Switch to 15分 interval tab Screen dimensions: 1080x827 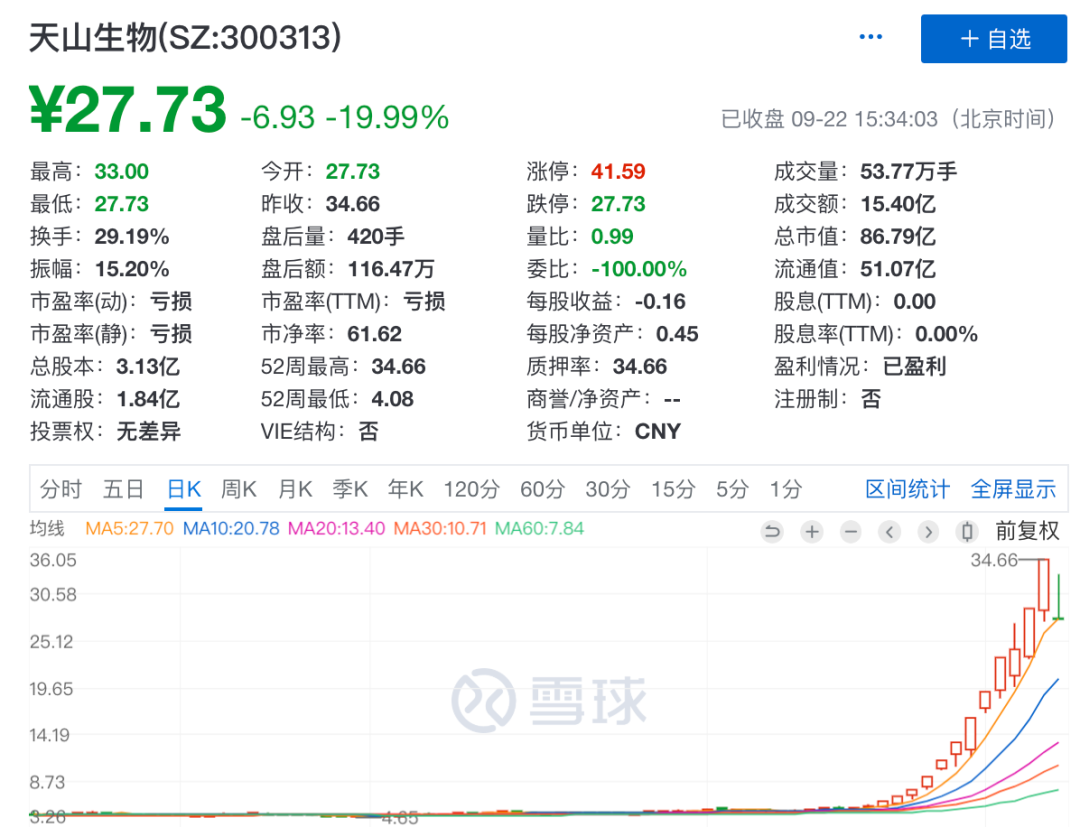point(674,490)
